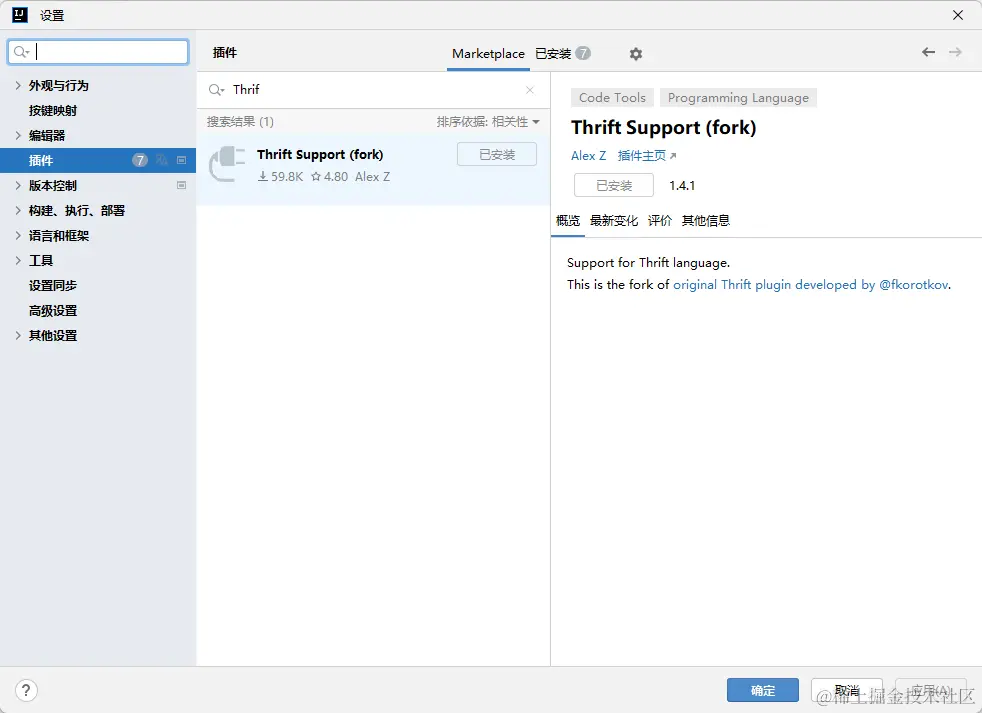Click the plugin search magnifier icon

point(216,90)
